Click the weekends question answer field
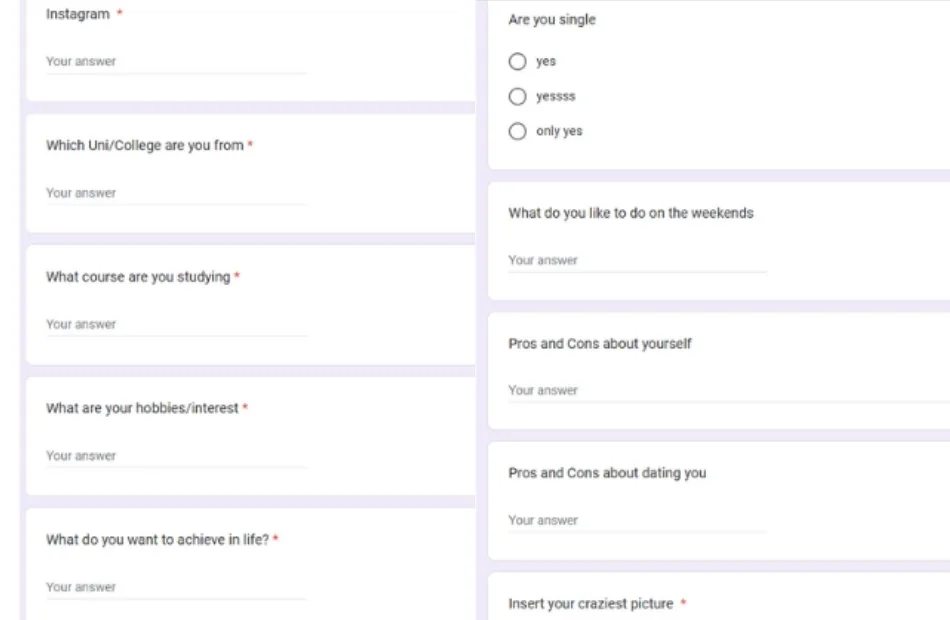 636,261
